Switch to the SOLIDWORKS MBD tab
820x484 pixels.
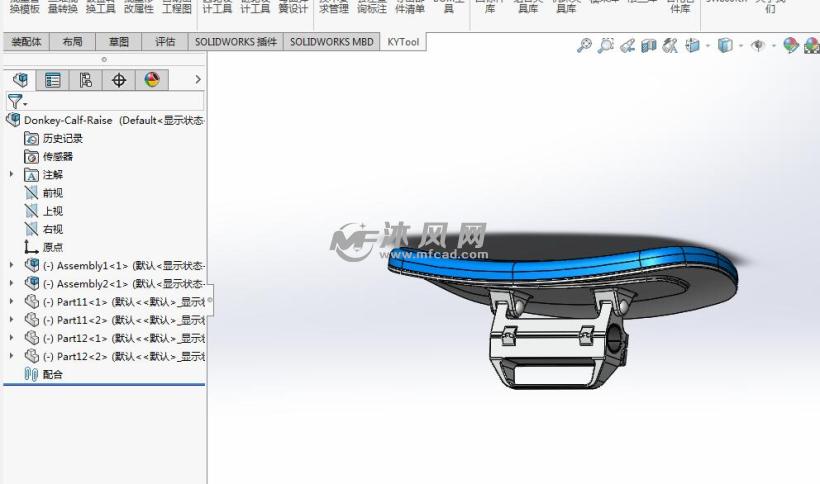(332, 42)
